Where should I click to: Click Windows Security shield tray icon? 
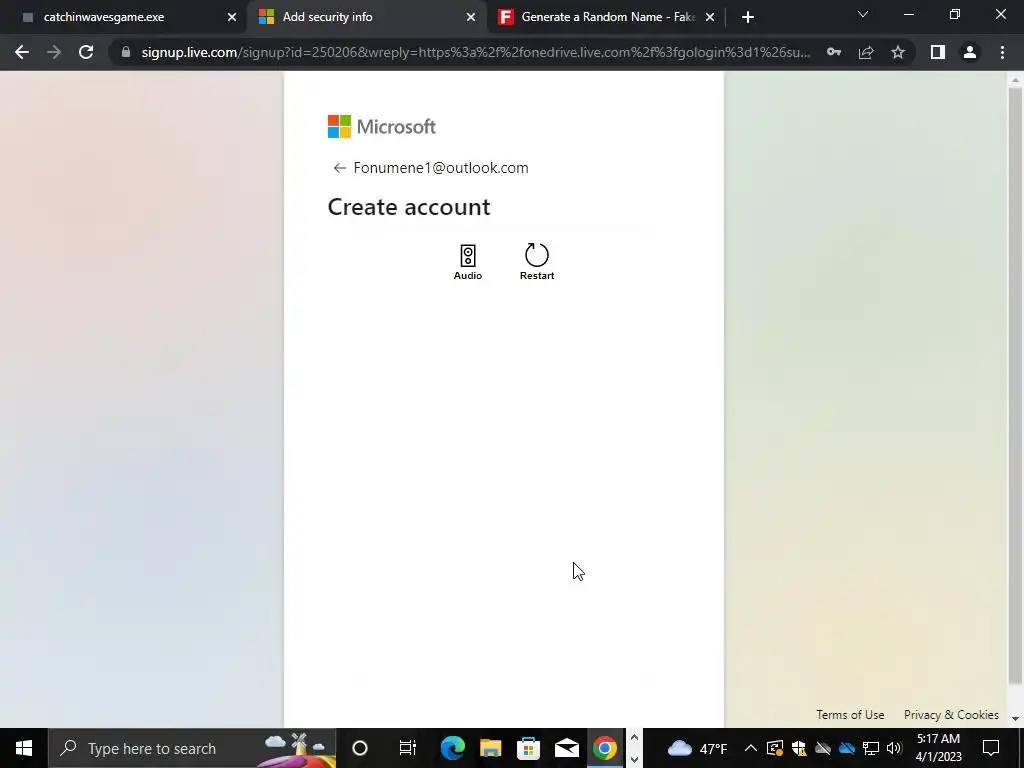[x=799, y=748]
